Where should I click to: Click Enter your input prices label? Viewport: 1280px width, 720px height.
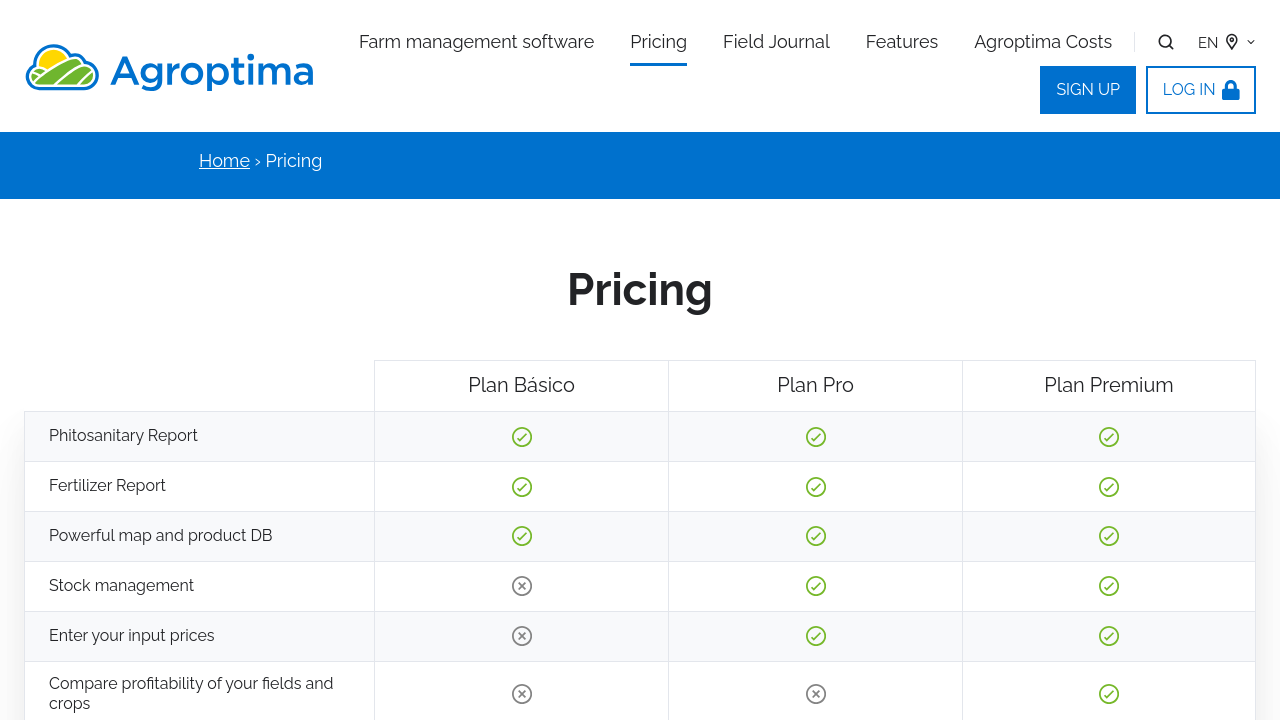131,636
